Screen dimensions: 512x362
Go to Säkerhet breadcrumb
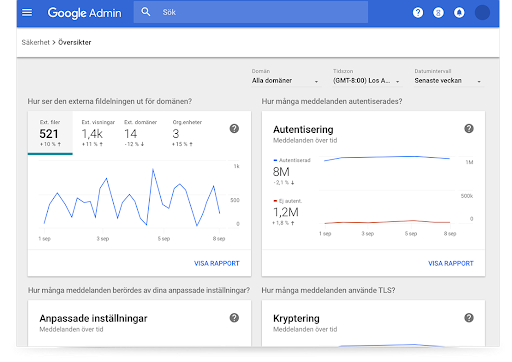pos(35,42)
